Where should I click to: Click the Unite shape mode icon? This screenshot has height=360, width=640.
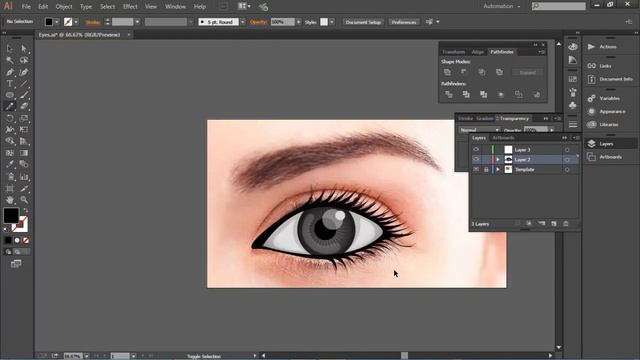(x=447, y=72)
